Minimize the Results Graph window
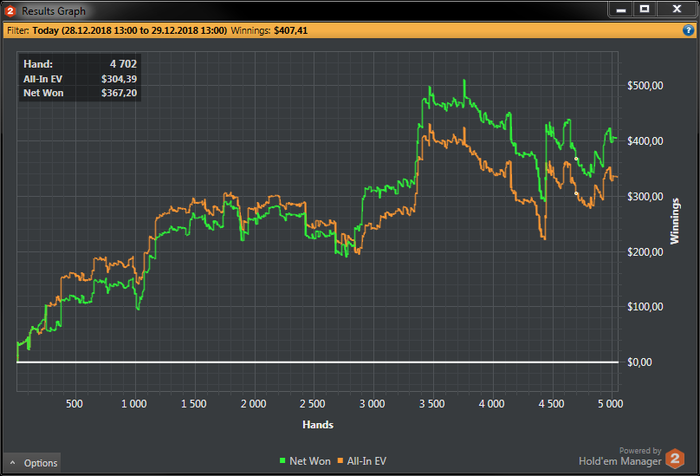Image resolution: width=700 pixels, height=476 pixels. [x=621, y=9]
